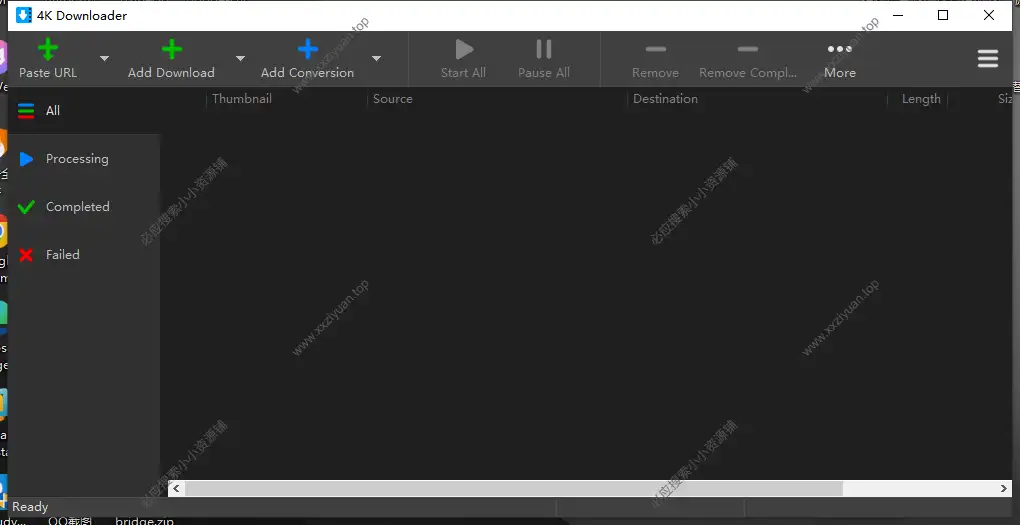Click the blue Add Conversion icon
Viewport: 1020px width, 525px height.
click(308, 49)
